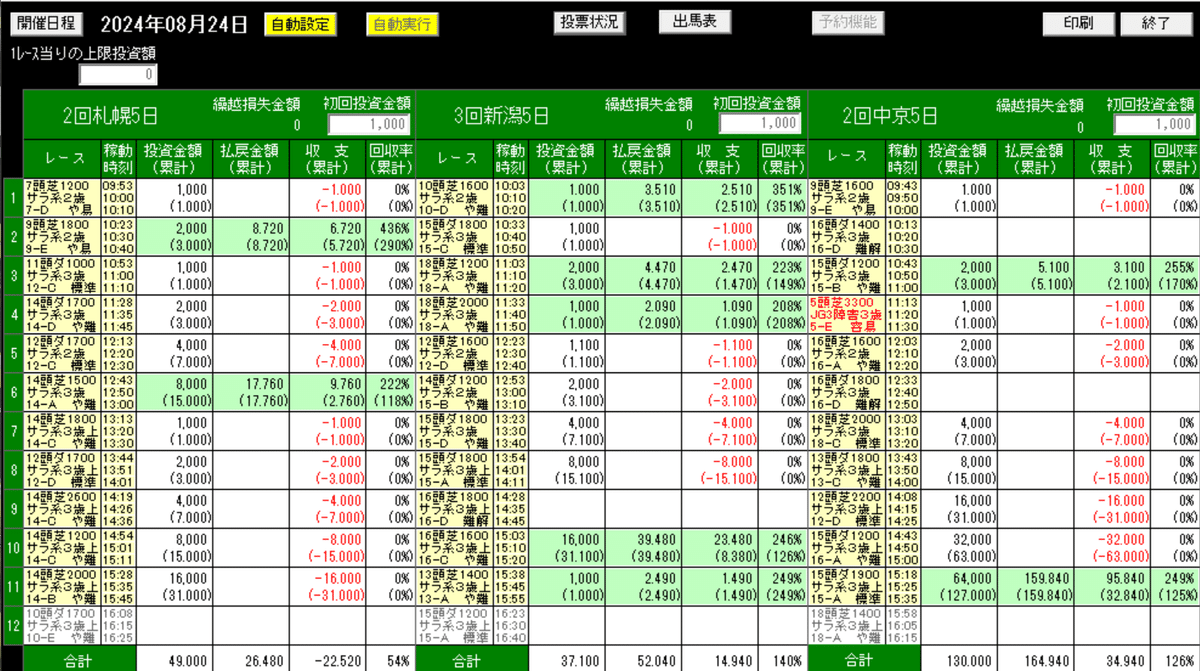Exit the application with 終了
Image resolution: width=1200 pixels, height=671 pixels.
tap(1156, 21)
